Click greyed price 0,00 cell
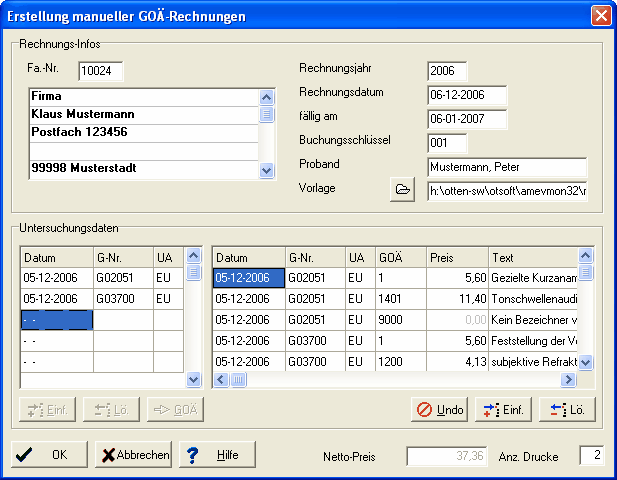 pos(457,320)
